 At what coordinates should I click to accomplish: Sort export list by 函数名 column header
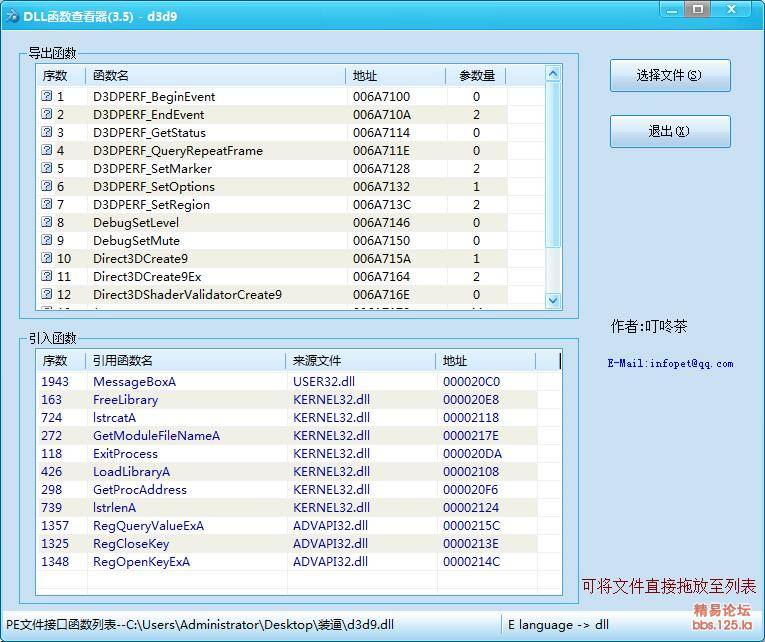point(216,76)
